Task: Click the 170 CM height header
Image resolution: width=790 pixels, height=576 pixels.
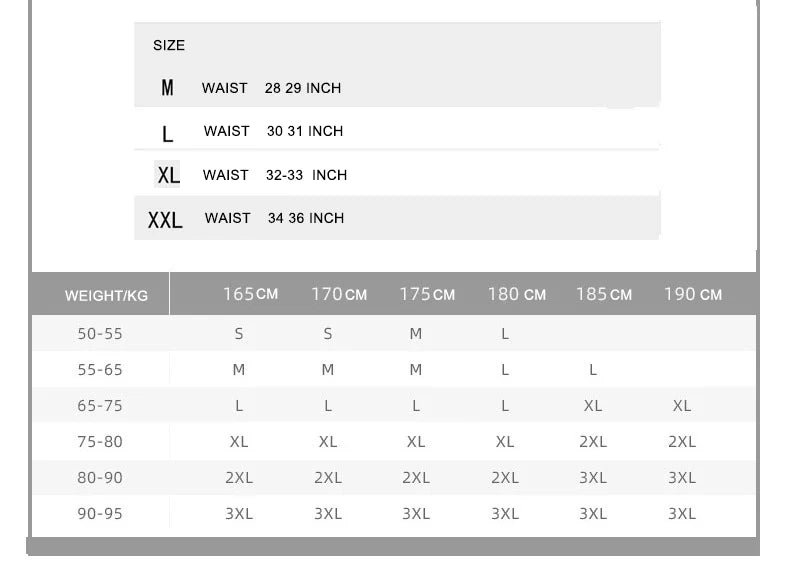Action: click(339, 294)
